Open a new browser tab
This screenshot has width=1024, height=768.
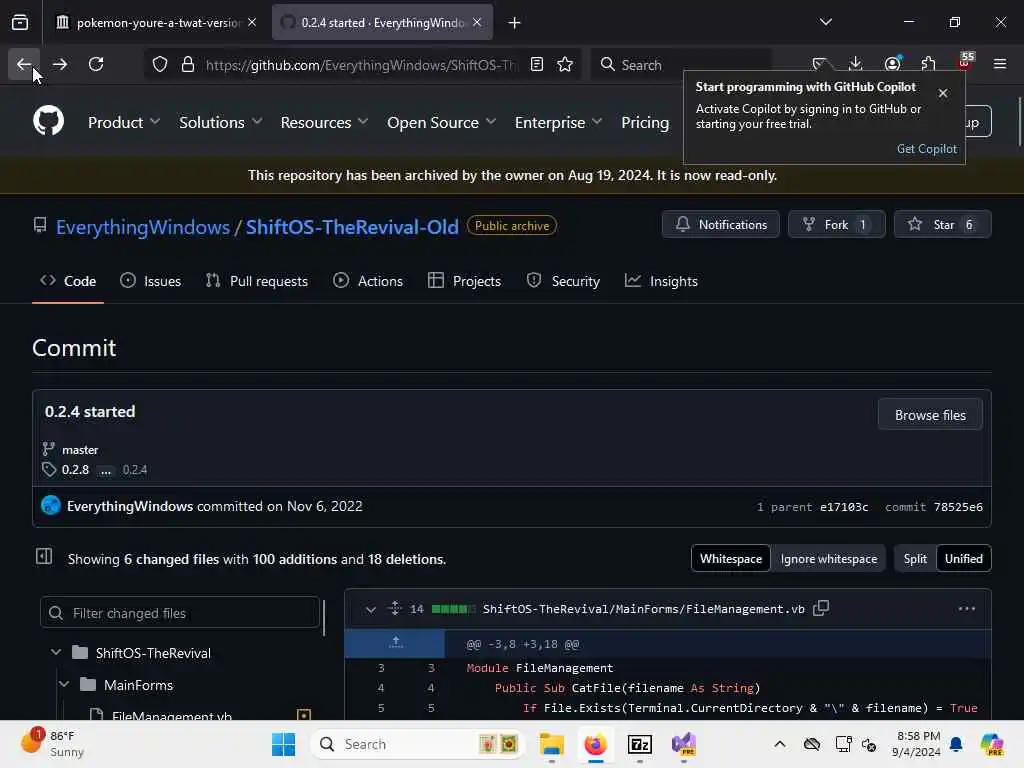[x=515, y=23]
